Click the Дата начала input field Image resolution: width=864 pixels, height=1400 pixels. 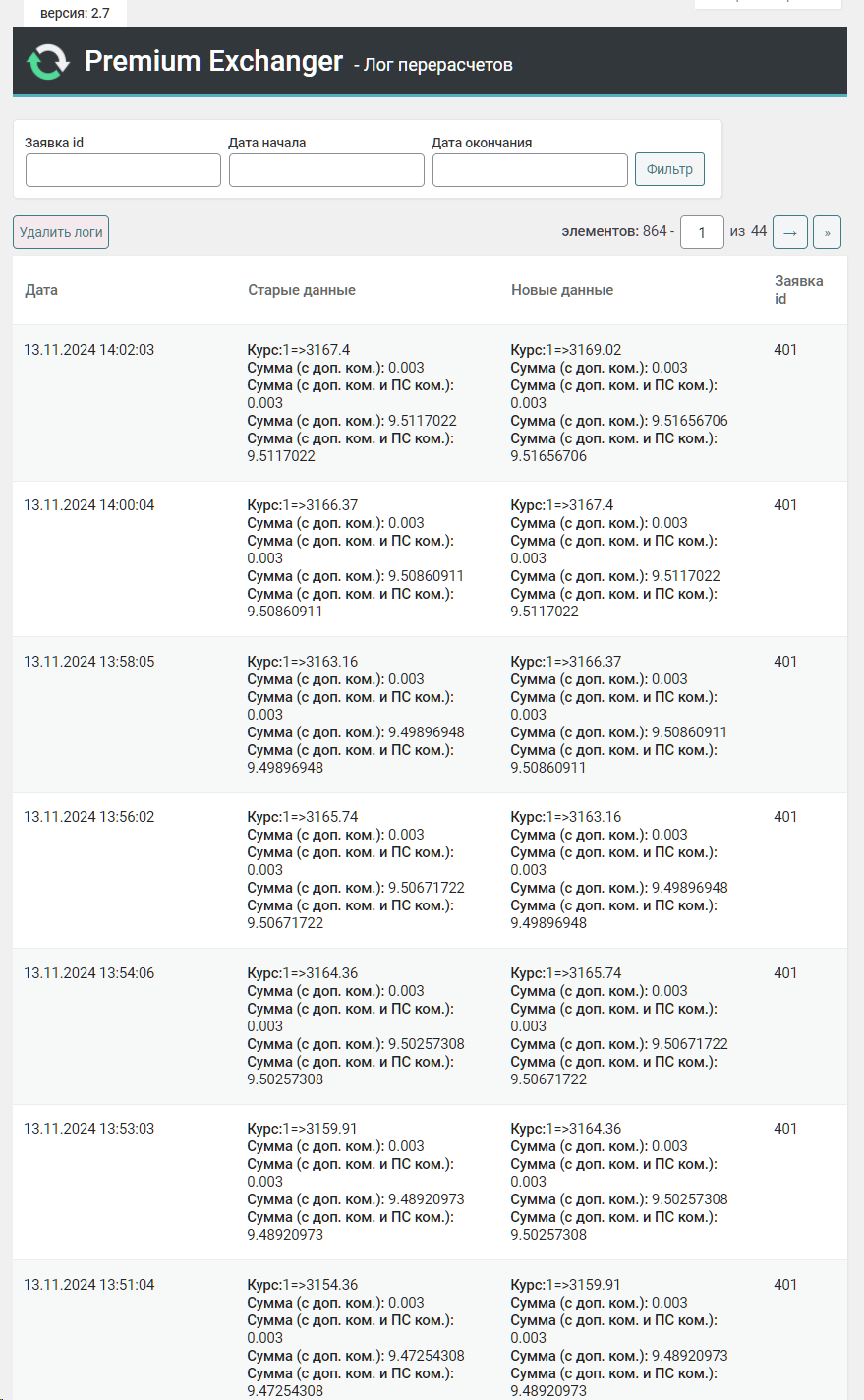tap(326, 170)
